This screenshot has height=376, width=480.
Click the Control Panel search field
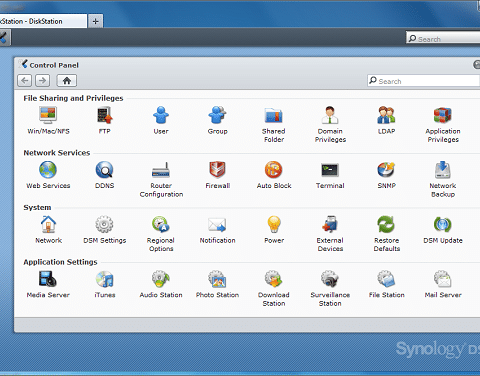coord(424,81)
